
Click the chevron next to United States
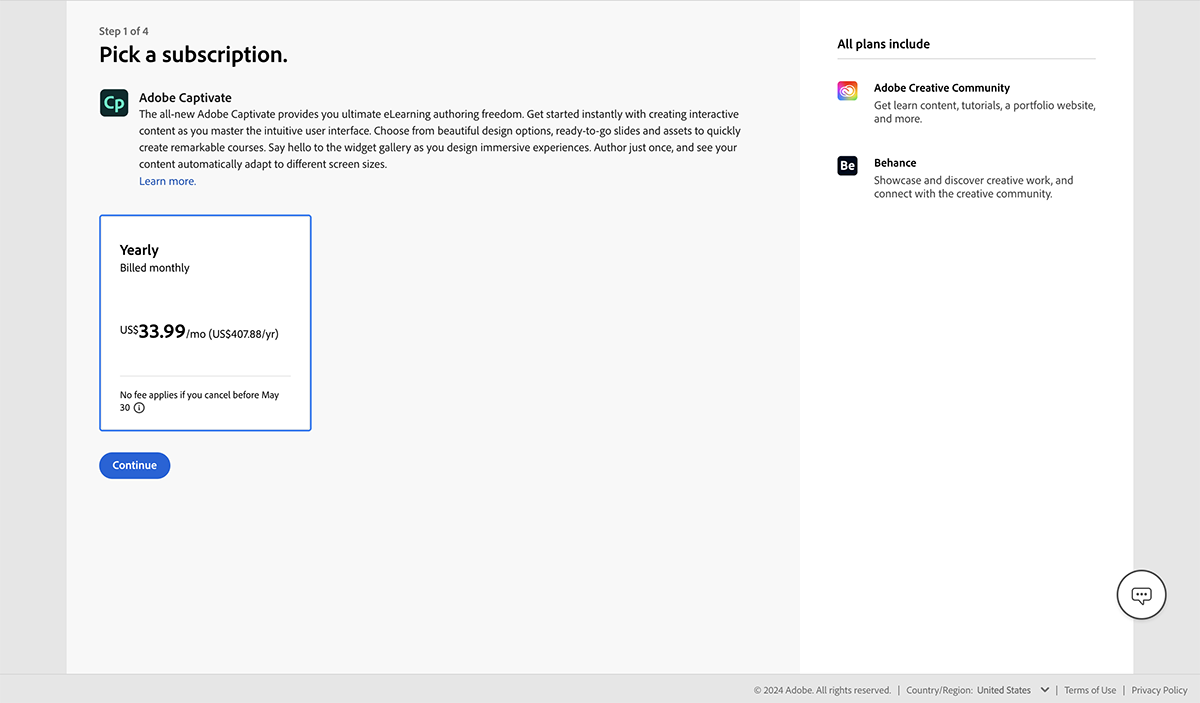(1043, 690)
